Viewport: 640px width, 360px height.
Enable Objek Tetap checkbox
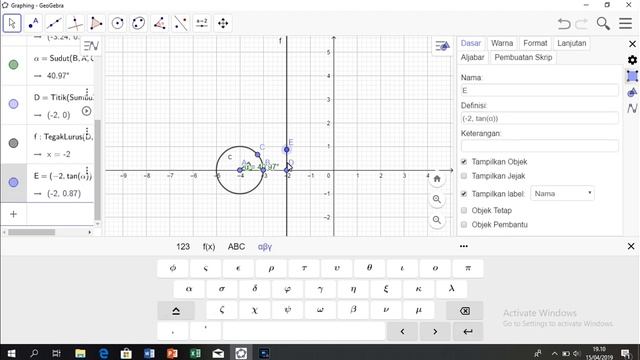coord(464,210)
